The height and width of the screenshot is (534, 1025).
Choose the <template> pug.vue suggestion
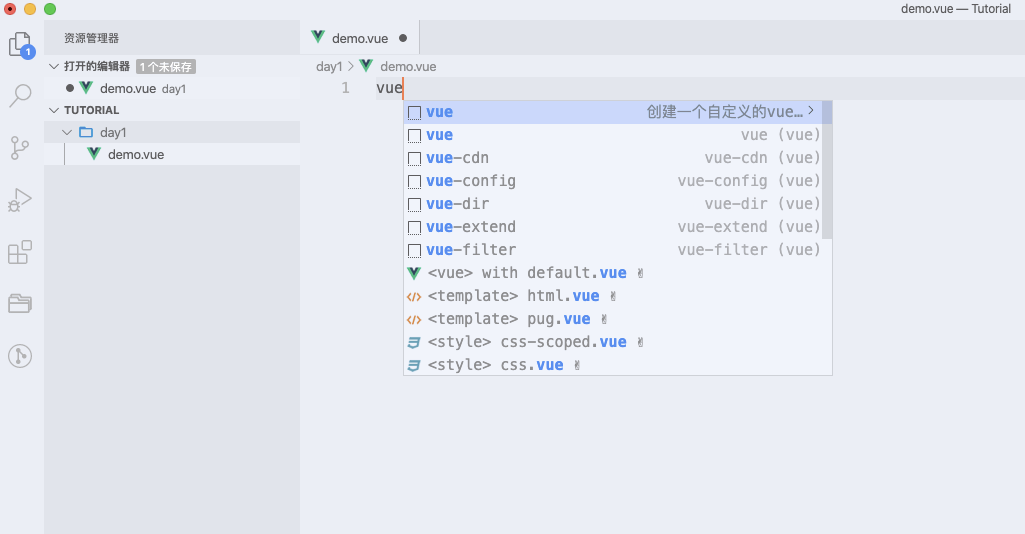(618, 318)
